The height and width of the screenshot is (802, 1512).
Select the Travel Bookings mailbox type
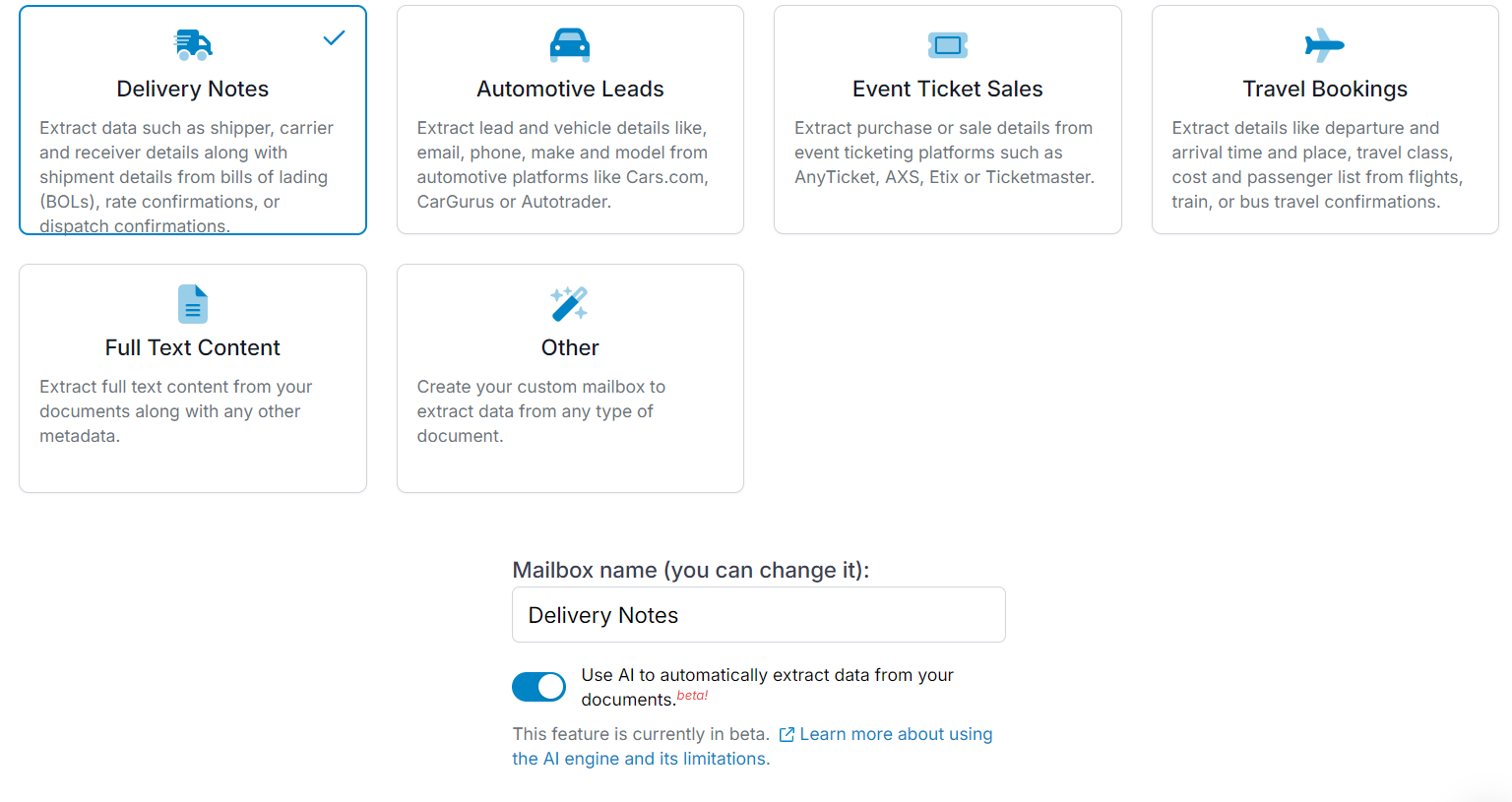click(1325, 118)
